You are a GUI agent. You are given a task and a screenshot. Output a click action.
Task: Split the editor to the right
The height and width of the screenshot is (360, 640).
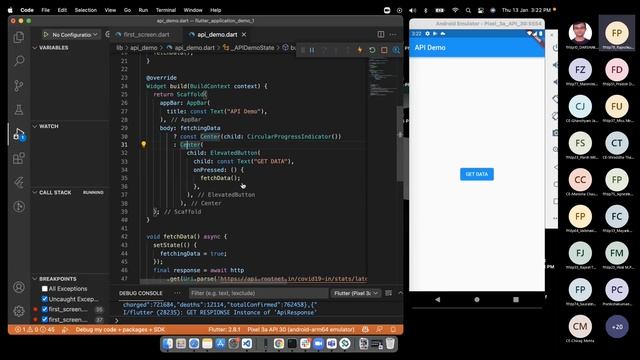380,35
